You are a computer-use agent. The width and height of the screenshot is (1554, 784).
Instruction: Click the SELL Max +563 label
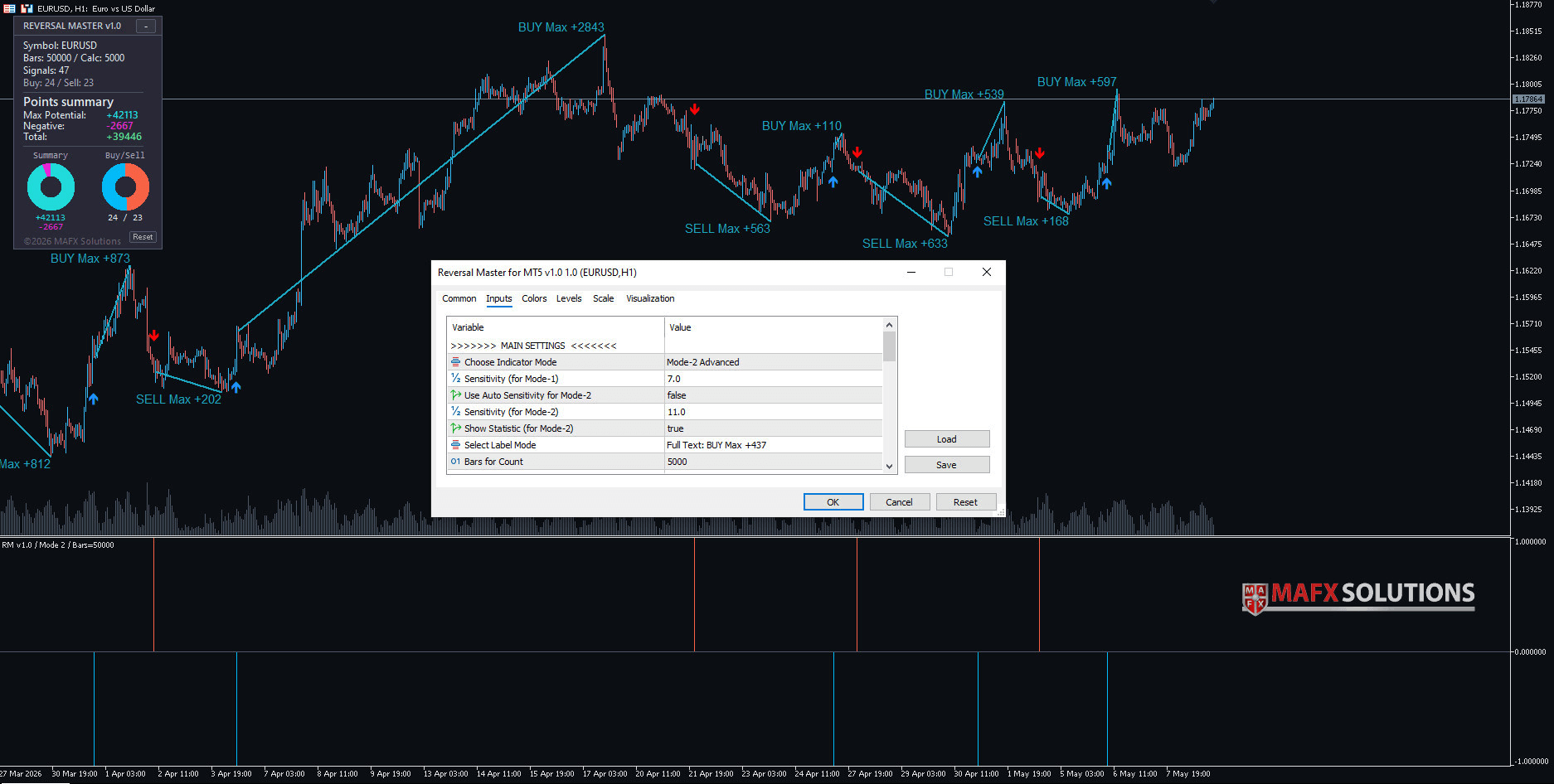pyautogui.click(x=727, y=229)
